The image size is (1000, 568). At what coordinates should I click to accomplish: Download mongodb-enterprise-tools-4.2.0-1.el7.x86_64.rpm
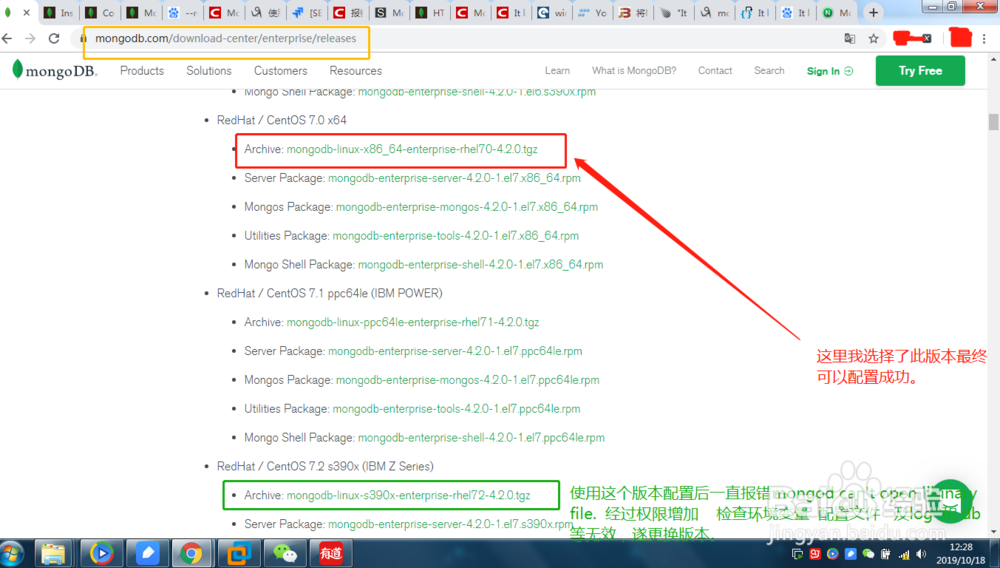pos(455,236)
